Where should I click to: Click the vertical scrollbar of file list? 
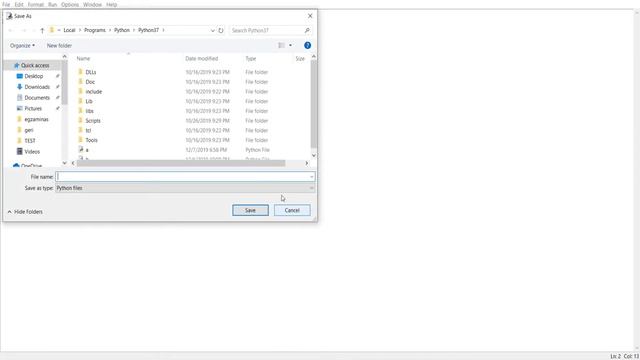[313, 104]
